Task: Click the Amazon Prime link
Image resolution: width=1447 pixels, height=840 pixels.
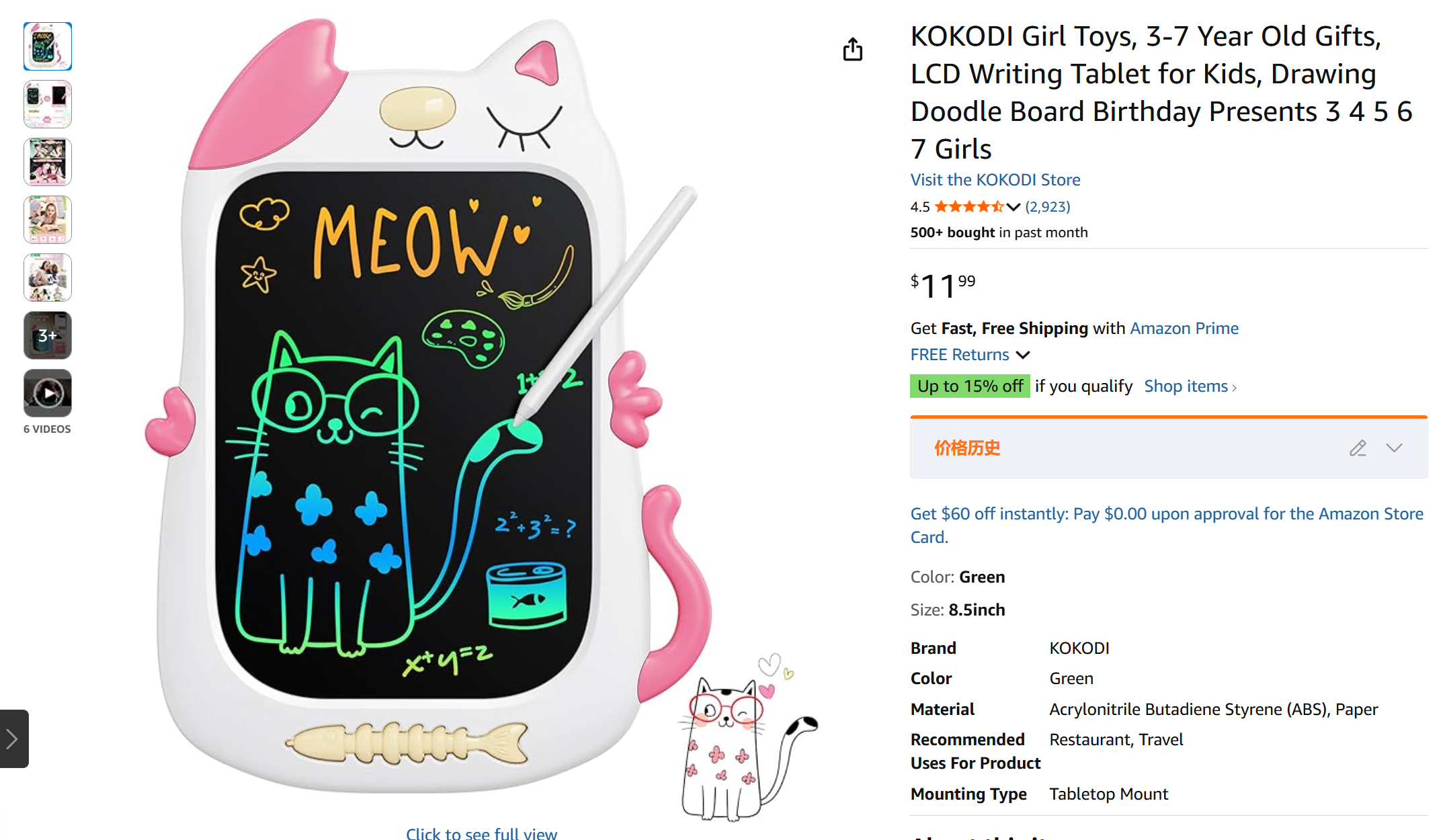Action: coord(1184,329)
